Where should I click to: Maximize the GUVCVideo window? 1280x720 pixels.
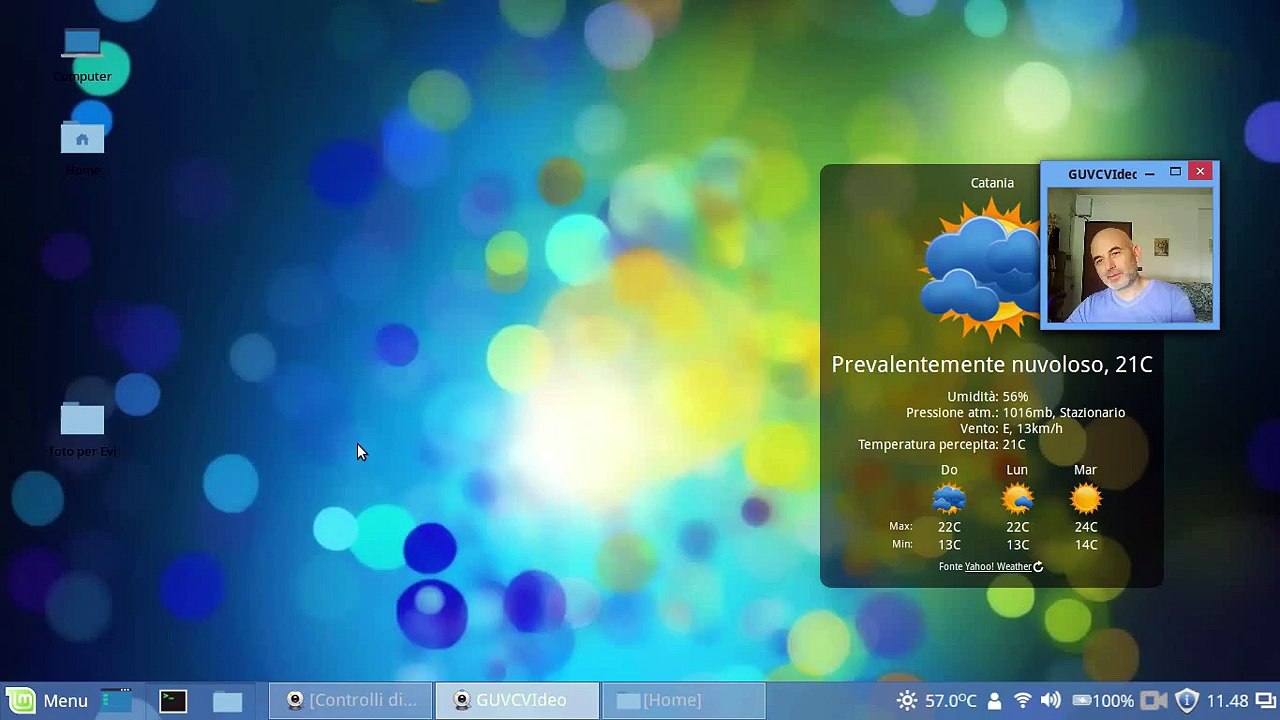pyautogui.click(x=1175, y=173)
